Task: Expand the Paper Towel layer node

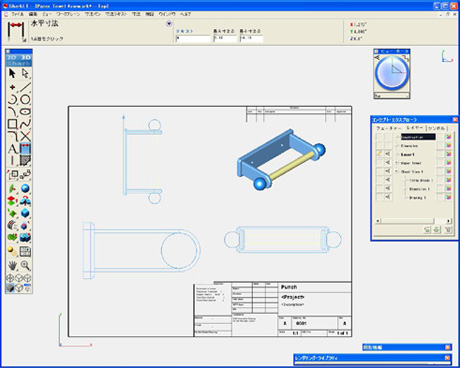Action: point(397,163)
